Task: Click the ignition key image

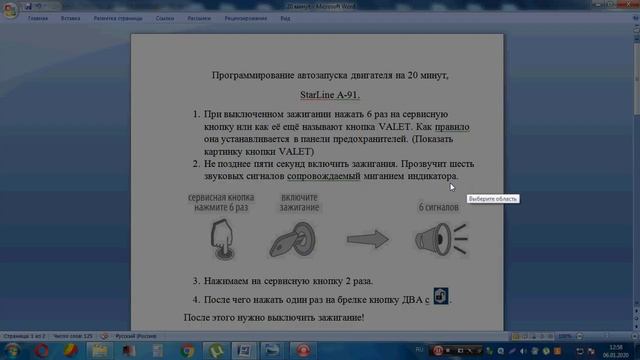Action: tap(292, 240)
